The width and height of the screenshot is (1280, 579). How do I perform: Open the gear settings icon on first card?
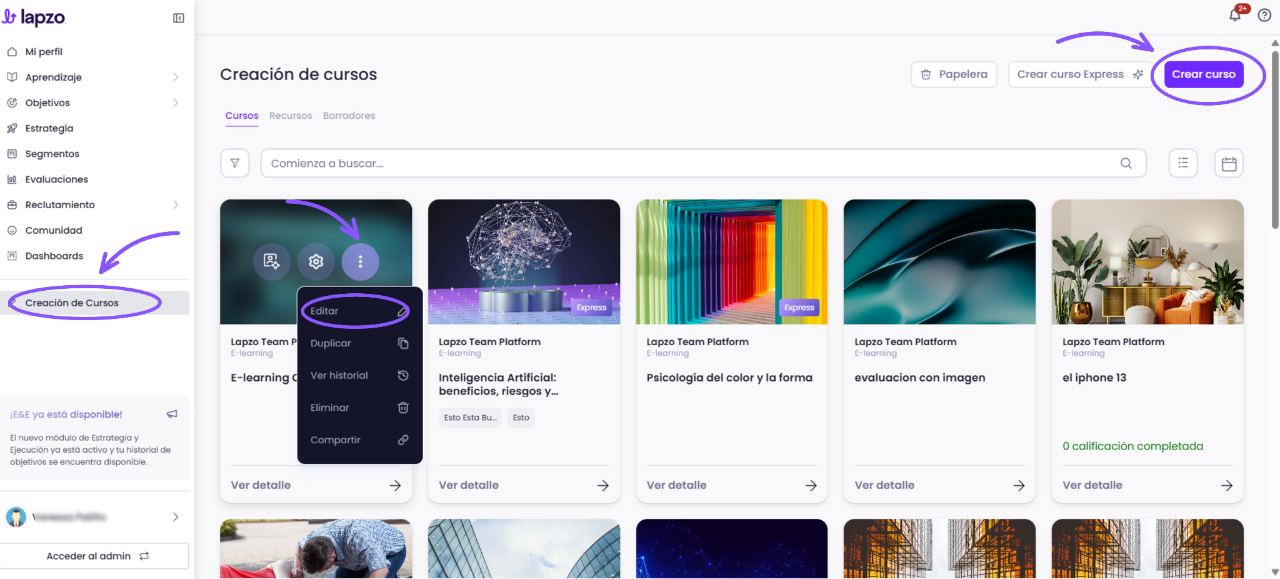[x=316, y=261]
